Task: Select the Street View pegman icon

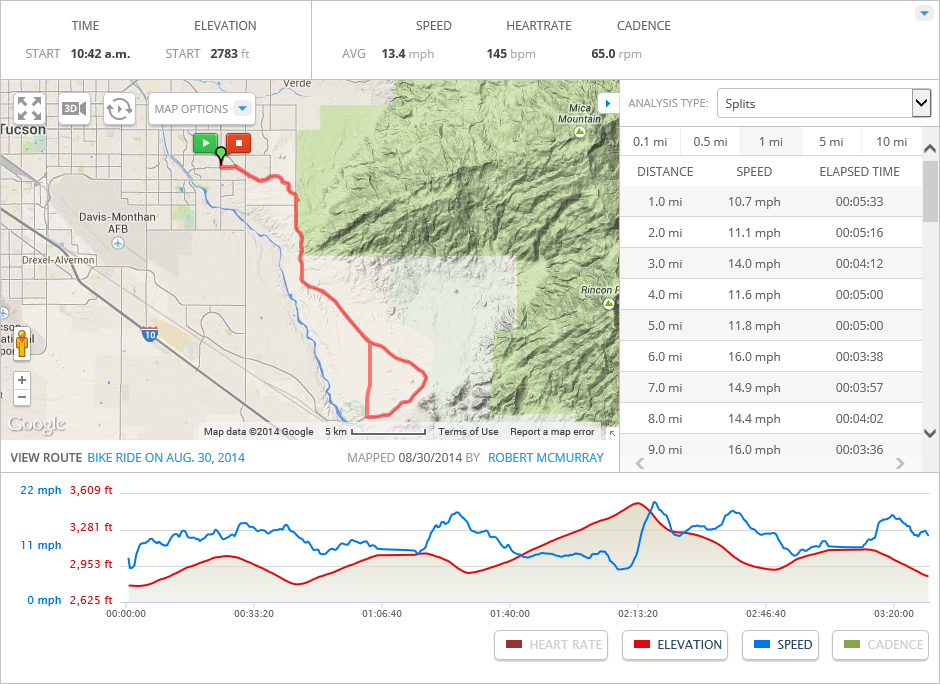Action: (x=23, y=343)
